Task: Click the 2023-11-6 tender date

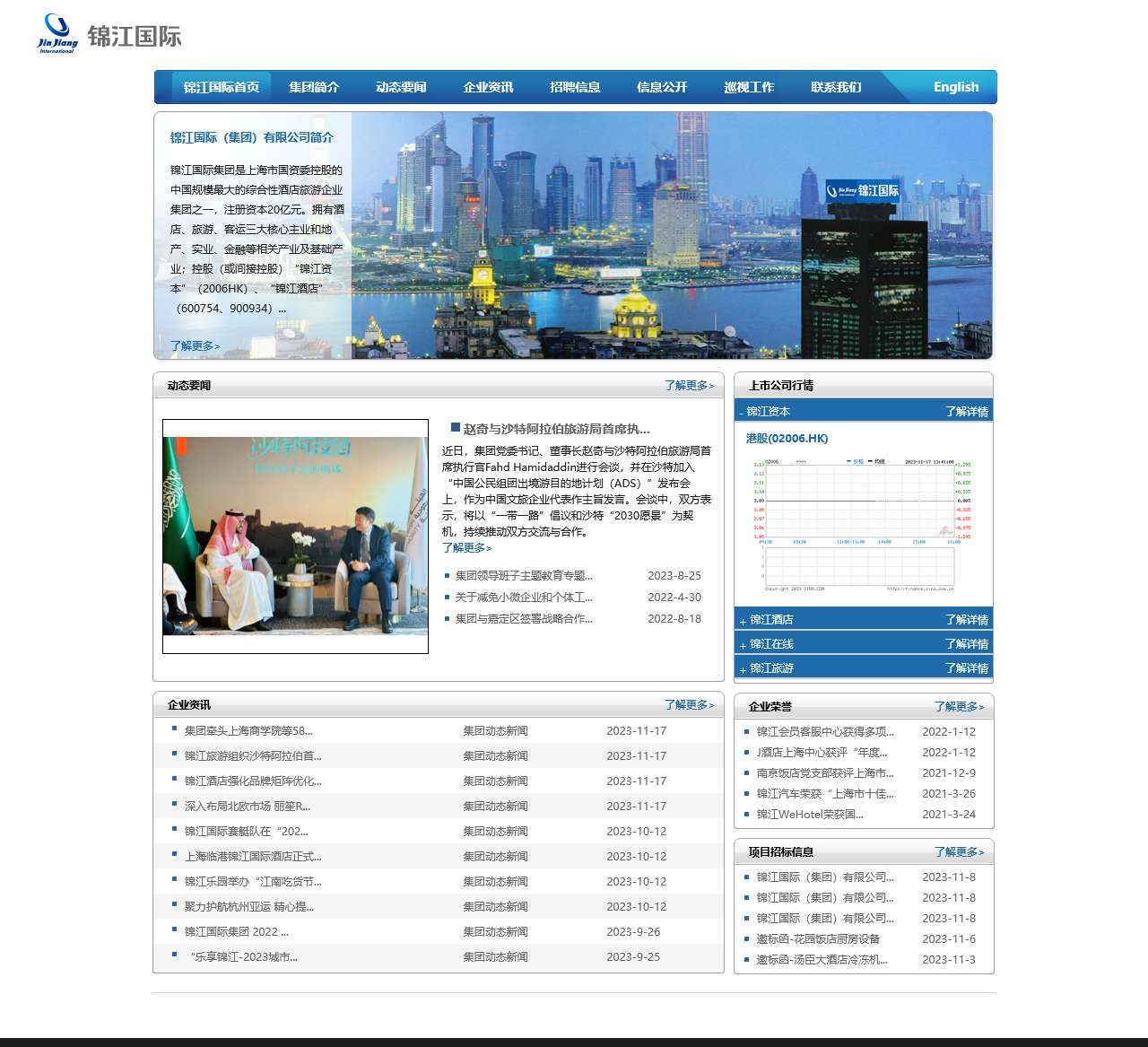Action: tap(949, 939)
